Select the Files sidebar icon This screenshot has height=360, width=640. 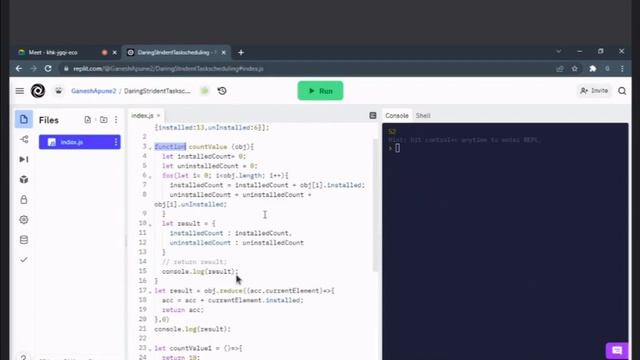click(24, 119)
